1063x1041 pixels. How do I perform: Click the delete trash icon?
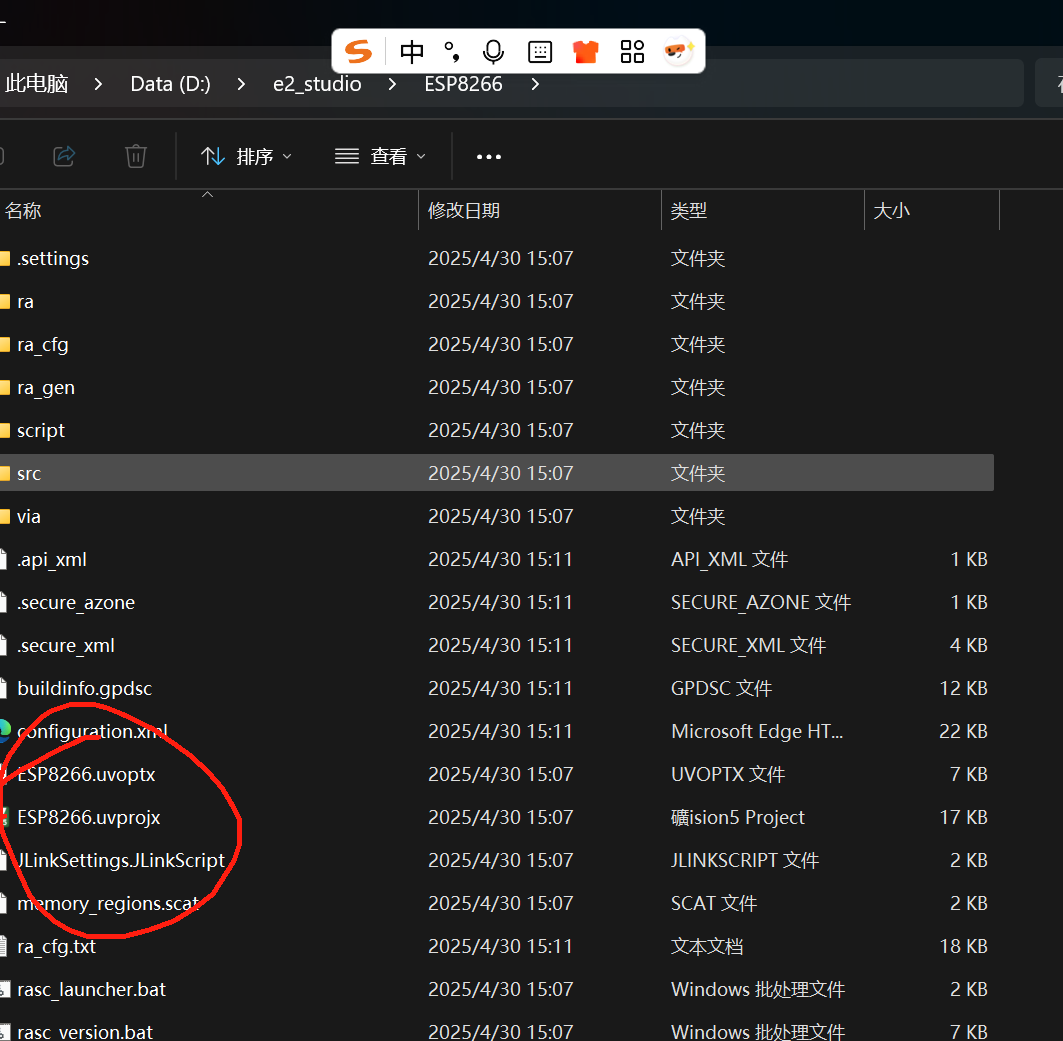(x=136, y=157)
